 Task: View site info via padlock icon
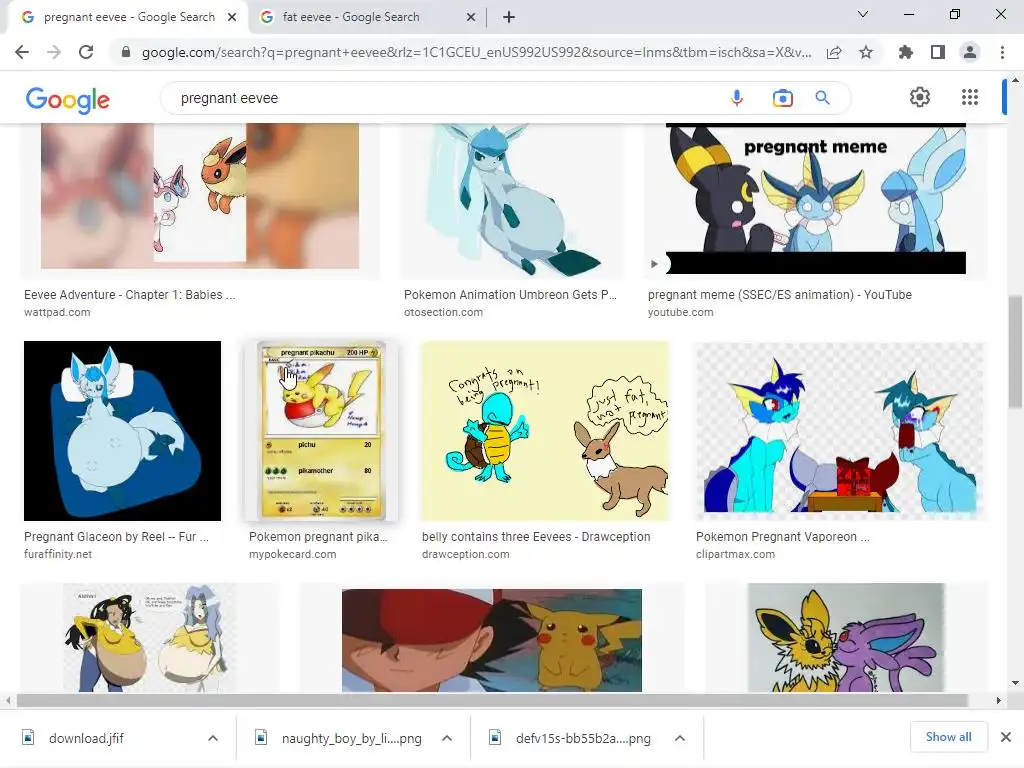pyautogui.click(x=126, y=52)
